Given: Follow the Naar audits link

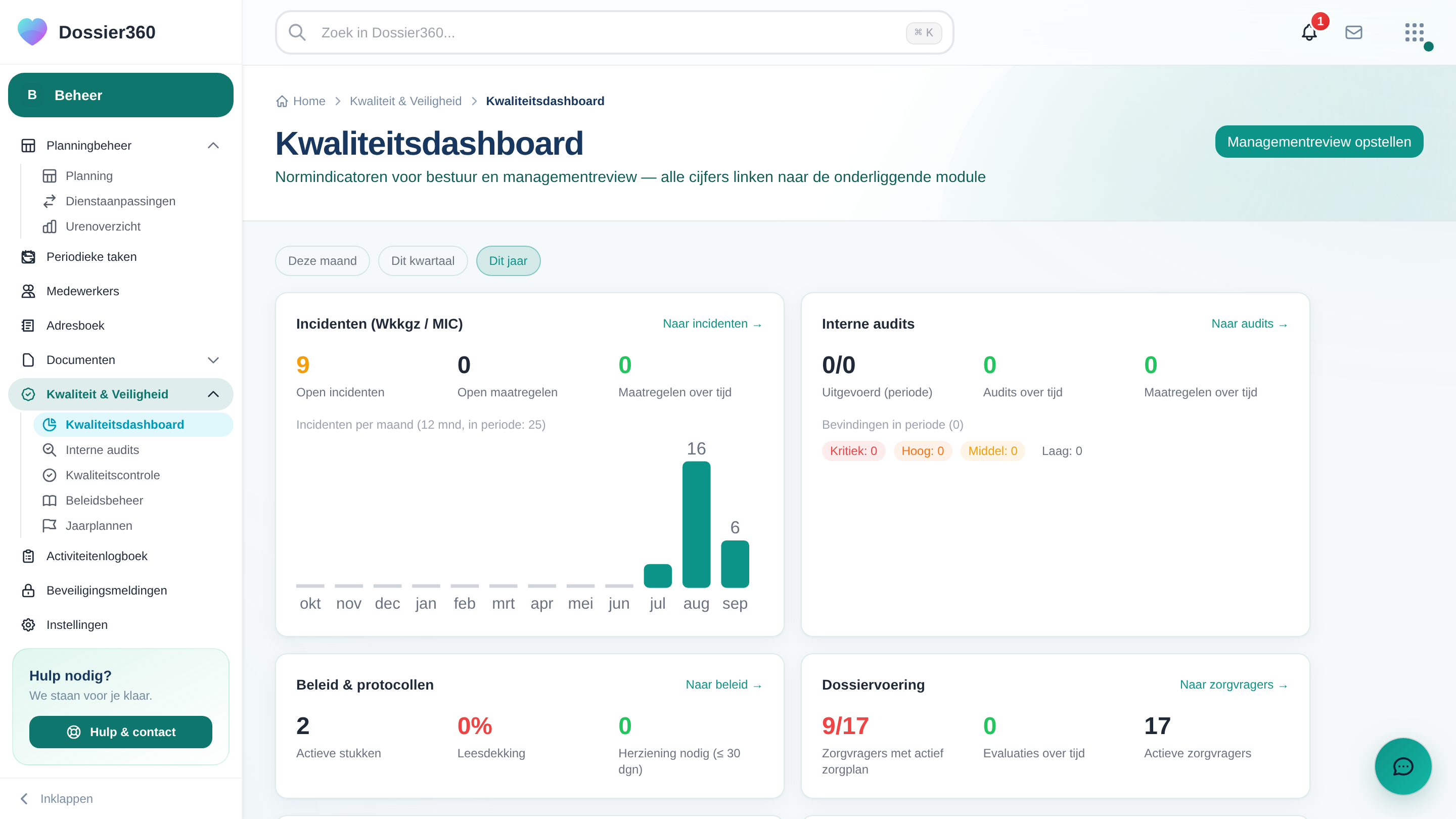Looking at the screenshot, I should click(x=1250, y=324).
